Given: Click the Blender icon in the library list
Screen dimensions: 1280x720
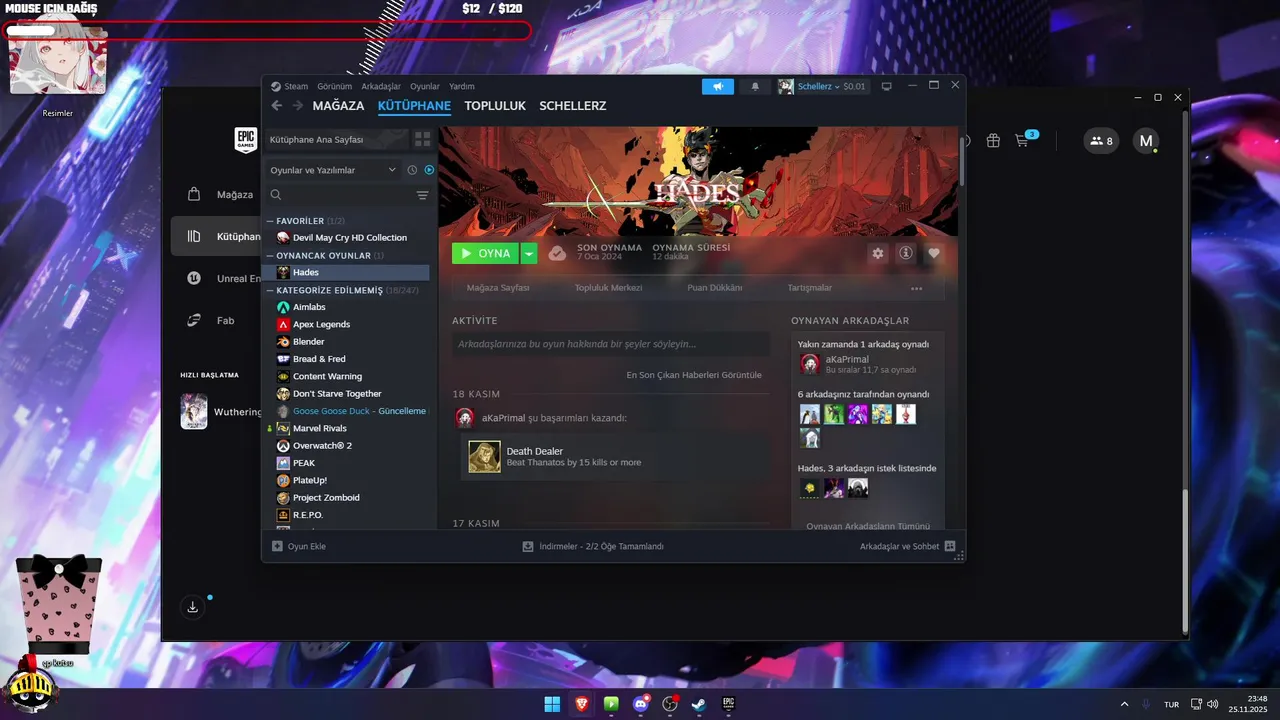Looking at the screenshot, I should click(283, 342).
